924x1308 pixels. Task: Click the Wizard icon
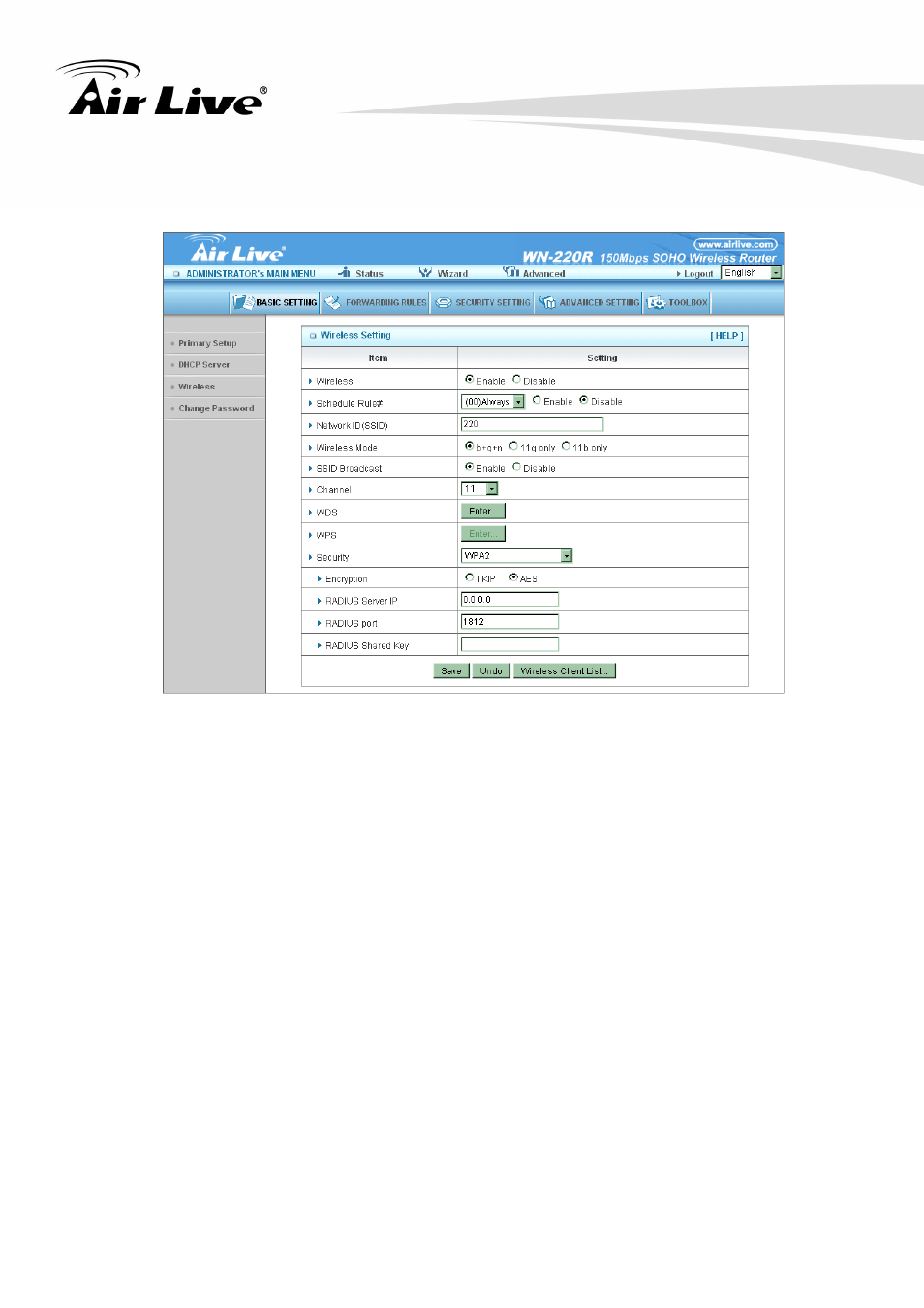click(425, 273)
